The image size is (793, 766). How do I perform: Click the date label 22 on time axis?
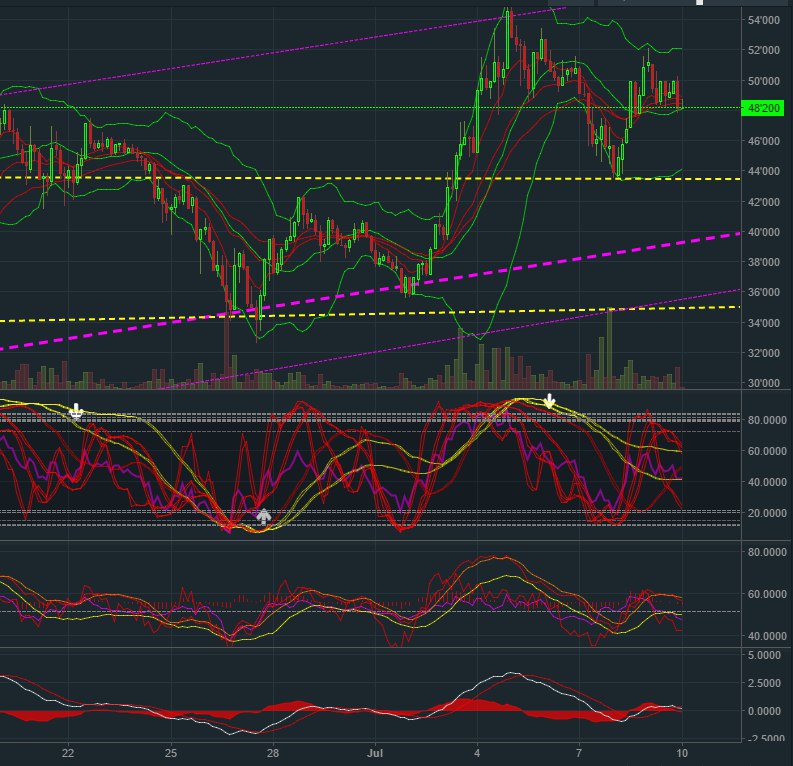[x=68, y=753]
